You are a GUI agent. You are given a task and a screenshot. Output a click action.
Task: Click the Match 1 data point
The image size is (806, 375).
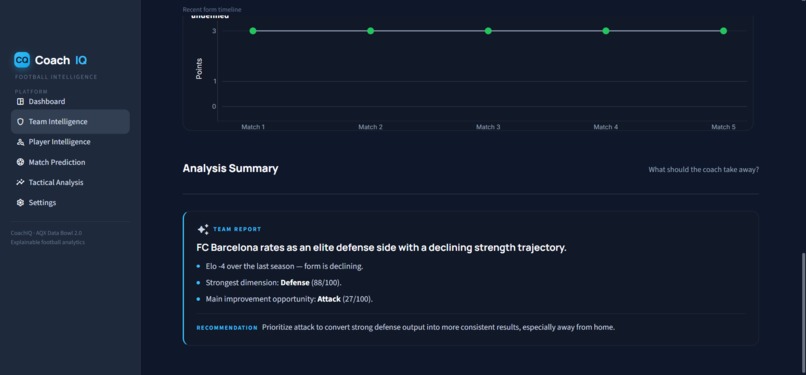[253, 31]
